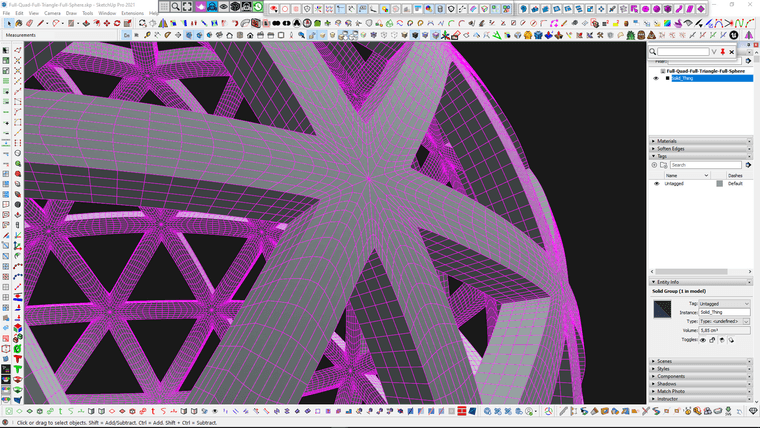Collapse the Tags panel
Image resolution: width=760 pixels, height=428 pixels.
tap(700, 156)
